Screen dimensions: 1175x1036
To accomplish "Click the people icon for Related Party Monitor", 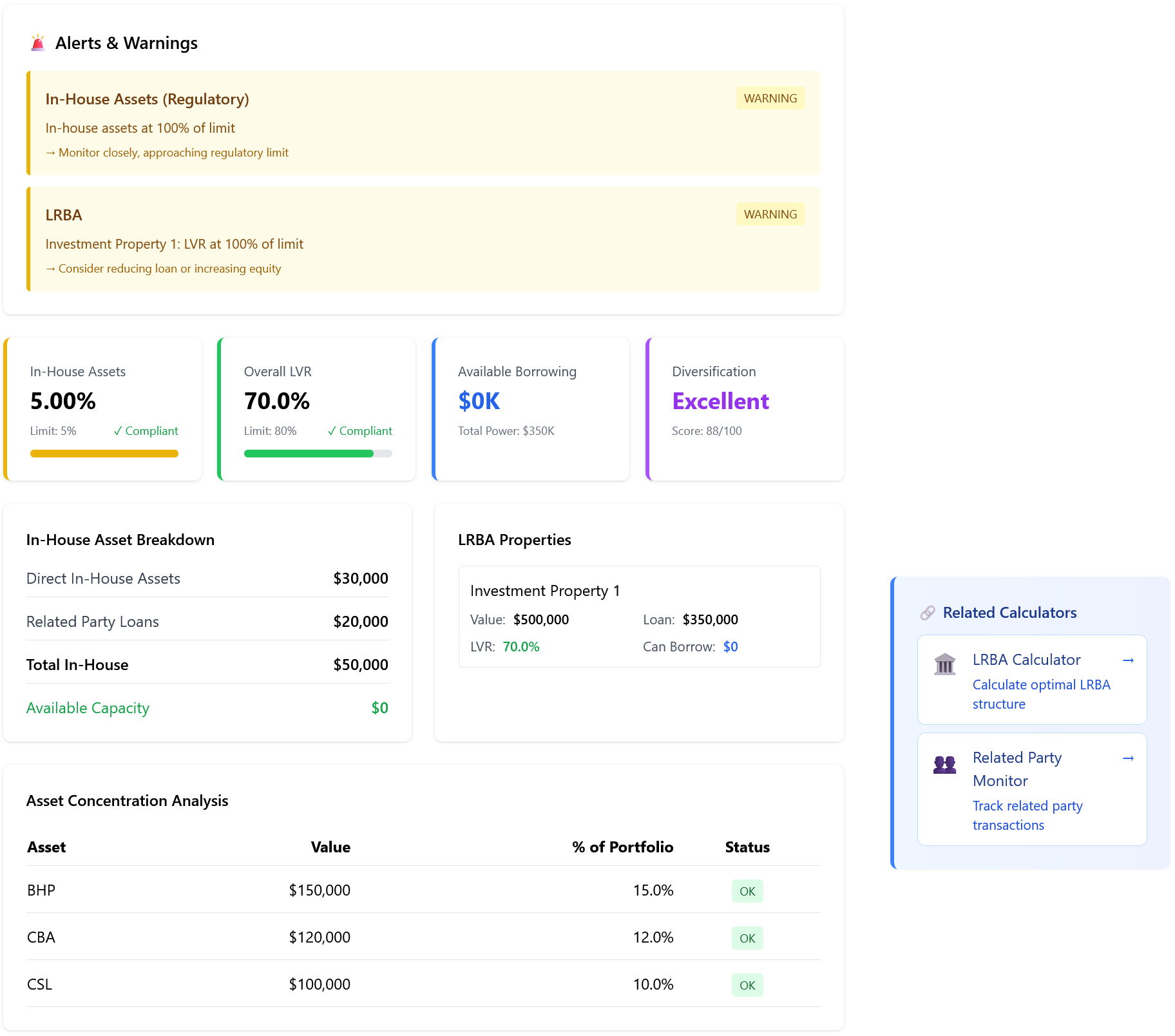I will coord(944,765).
